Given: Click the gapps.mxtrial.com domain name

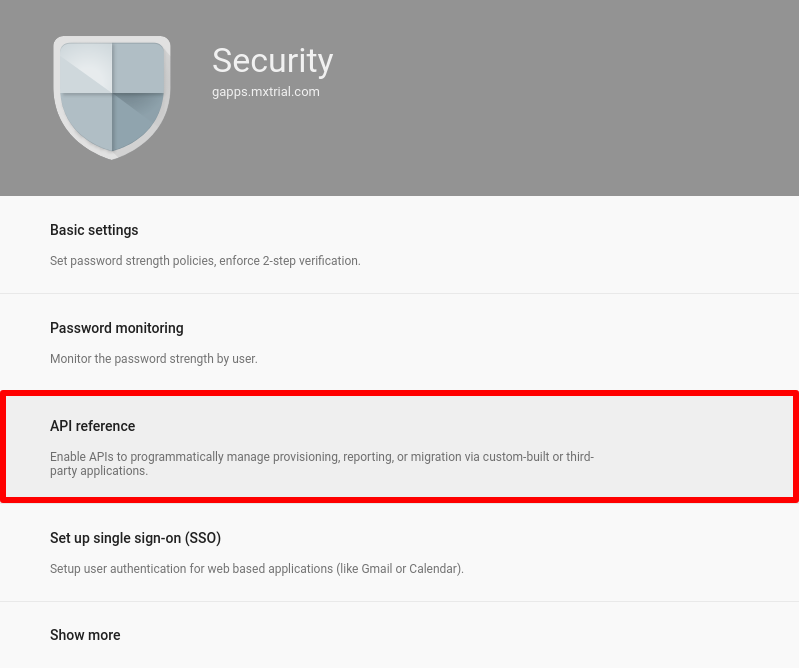Looking at the screenshot, I should (265, 92).
